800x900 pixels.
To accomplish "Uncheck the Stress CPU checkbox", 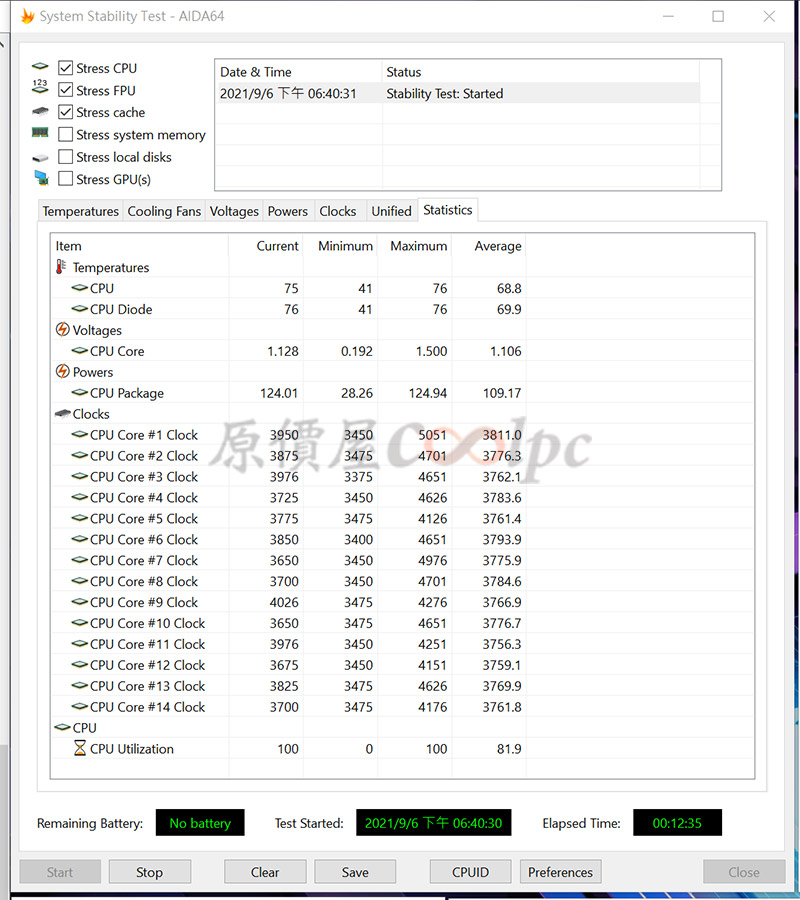I will point(66,68).
